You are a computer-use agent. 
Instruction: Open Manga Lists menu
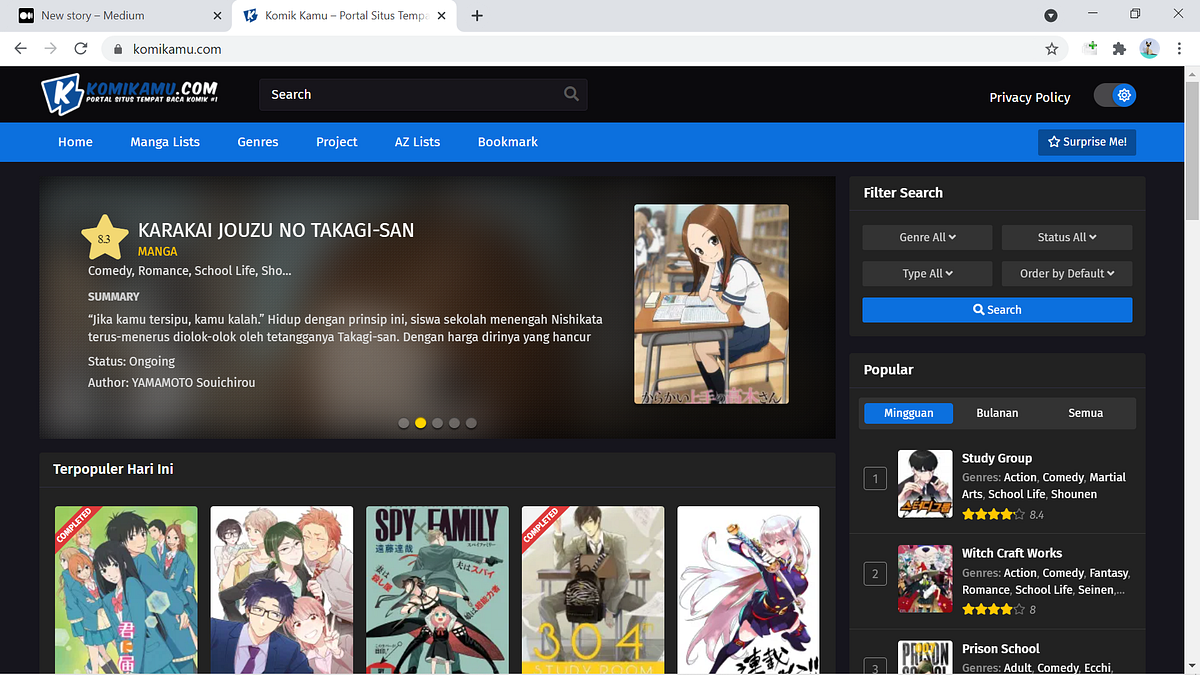click(165, 142)
